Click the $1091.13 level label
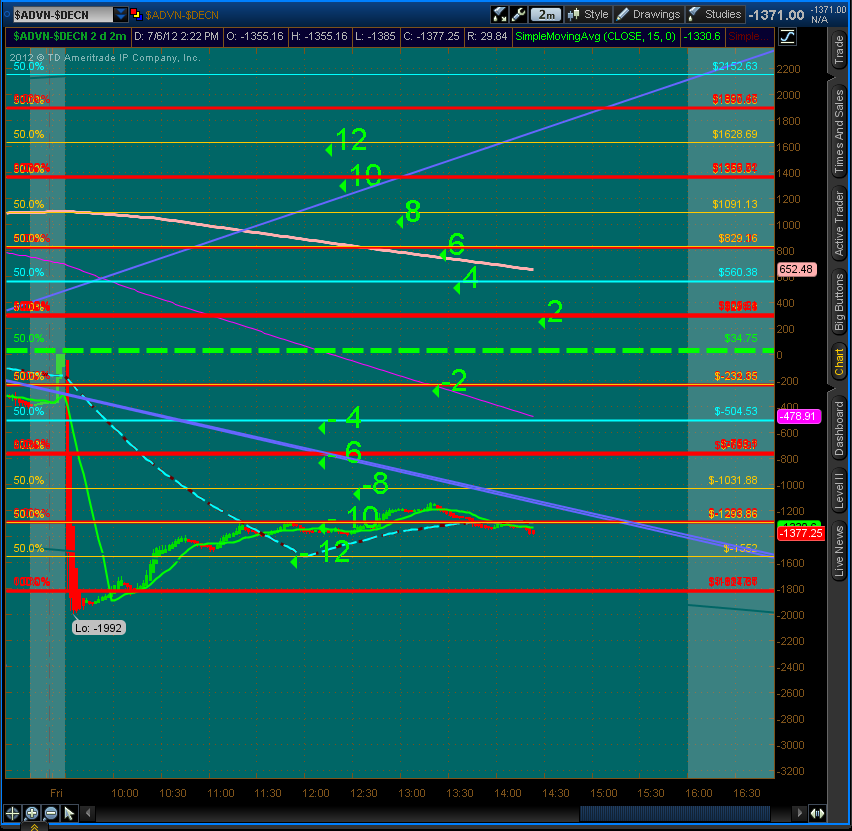Viewport: 852px width, 831px height. pos(735,204)
